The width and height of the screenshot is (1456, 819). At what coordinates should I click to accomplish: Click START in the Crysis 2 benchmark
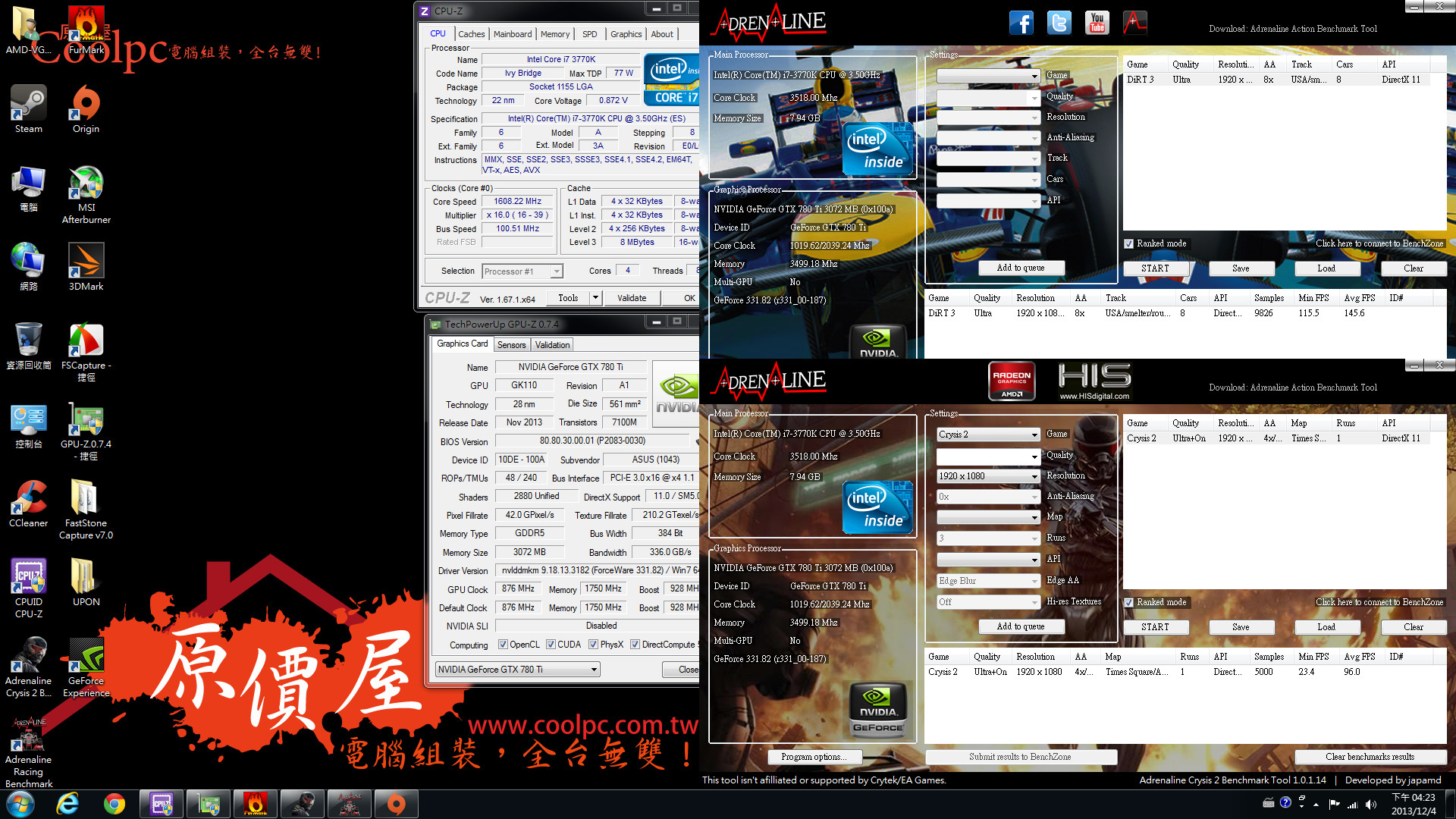pyautogui.click(x=1155, y=627)
